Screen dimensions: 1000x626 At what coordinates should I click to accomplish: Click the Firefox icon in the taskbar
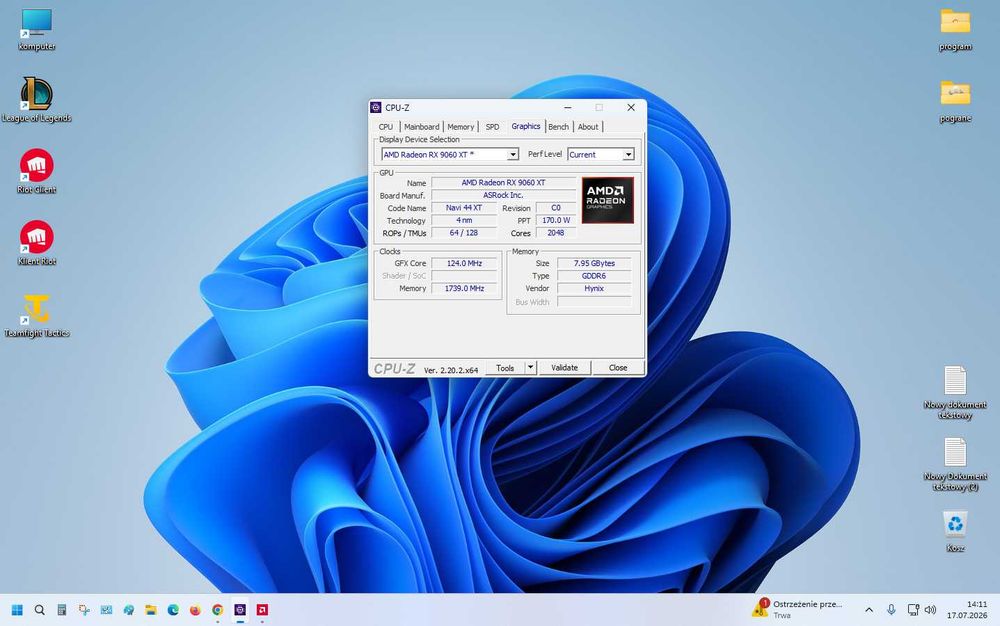(x=195, y=610)
